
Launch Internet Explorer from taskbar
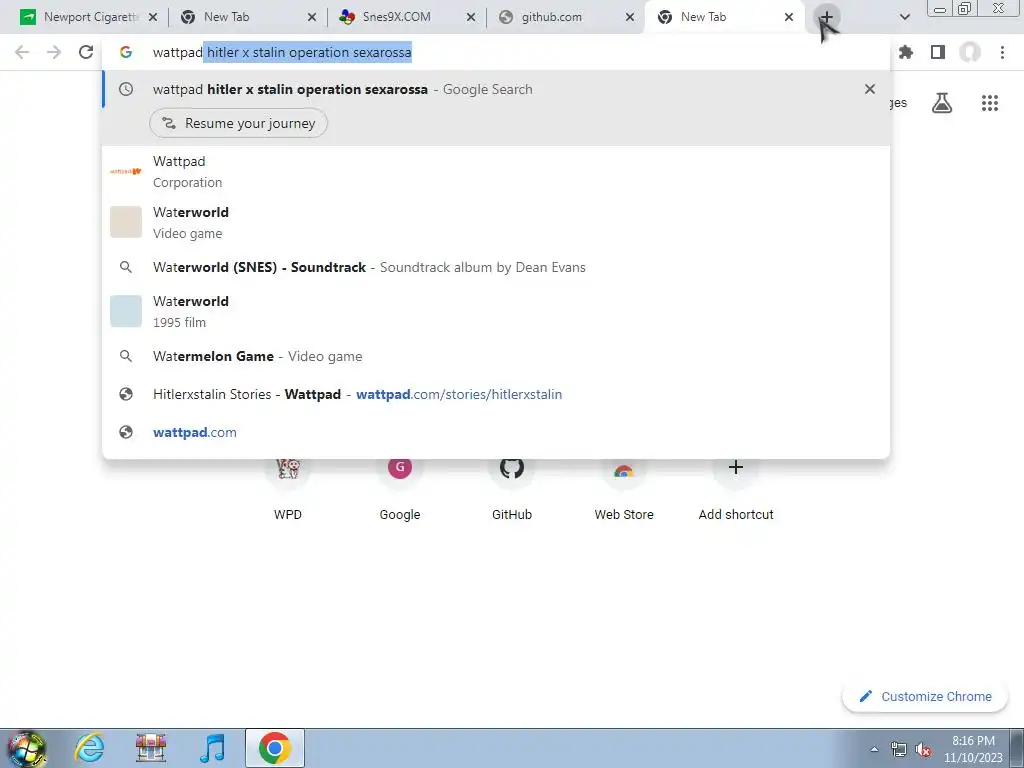click(x=89, y=748)
